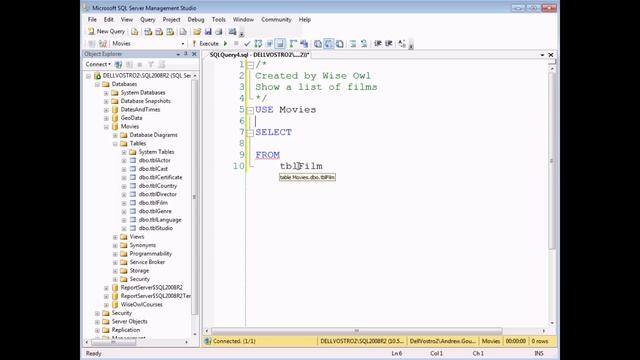
Task: Click the connect Object Explorer icon
Action: tap(118, 64)
